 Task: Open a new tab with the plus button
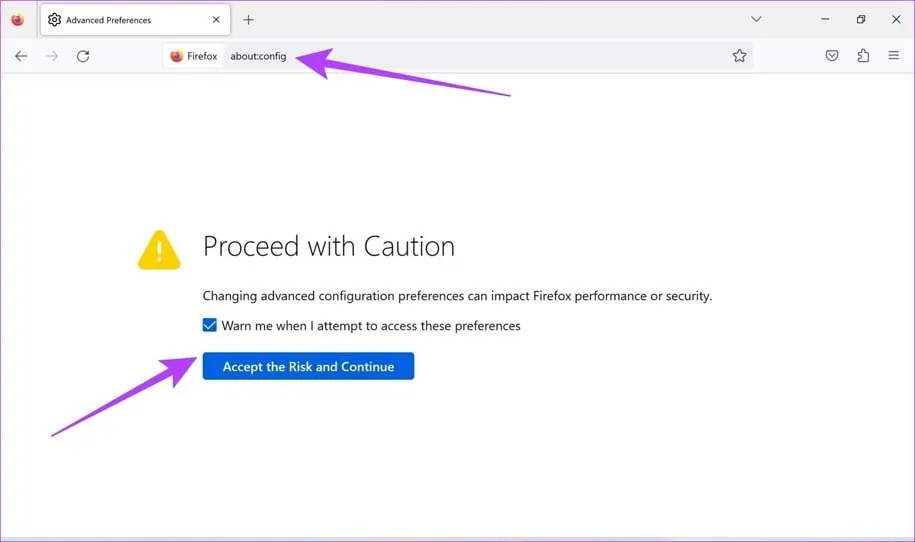point(249,20)
